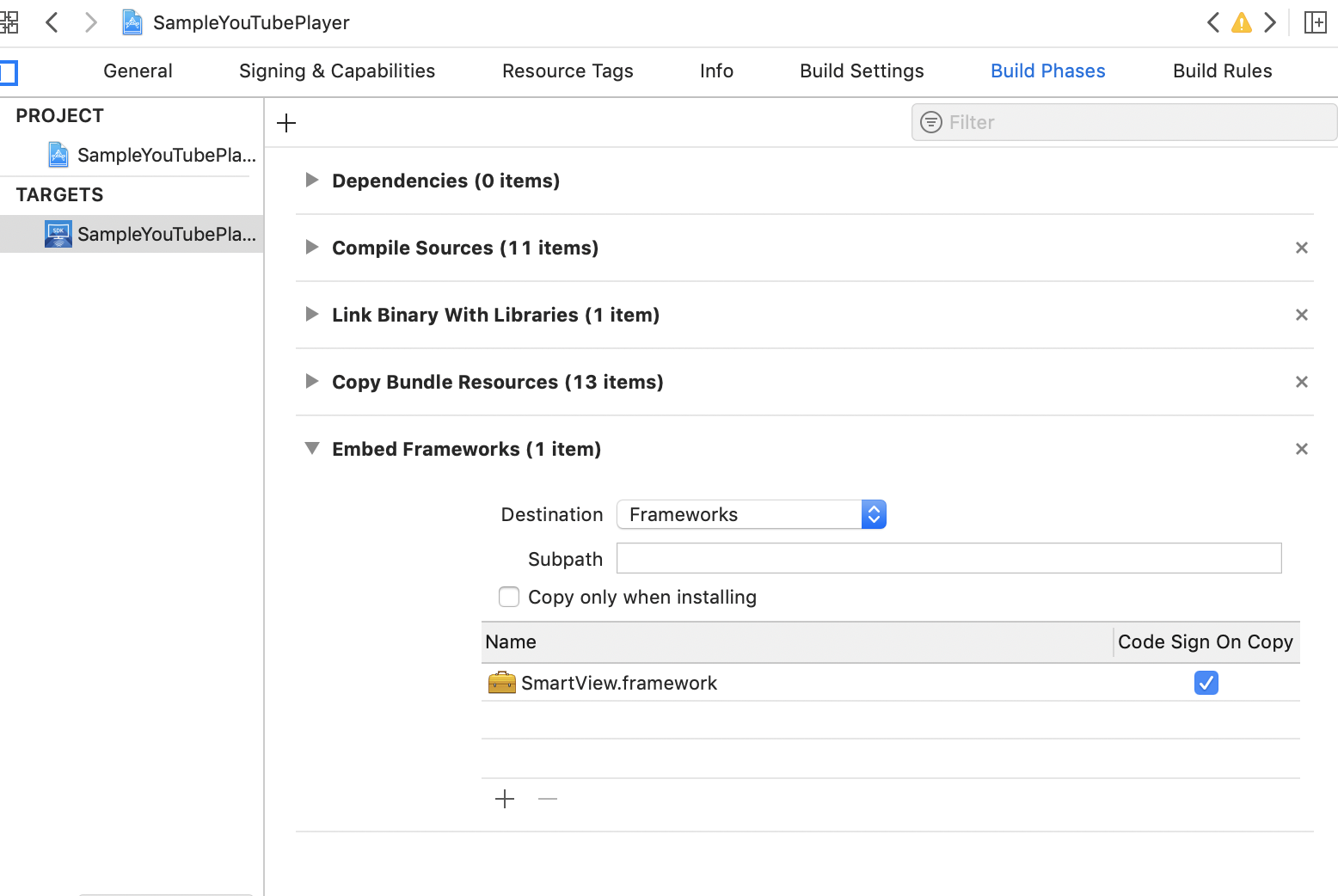This screenshot has height=896, width=1338.
Task: Enable Copy only when installing
Action: 509,597
